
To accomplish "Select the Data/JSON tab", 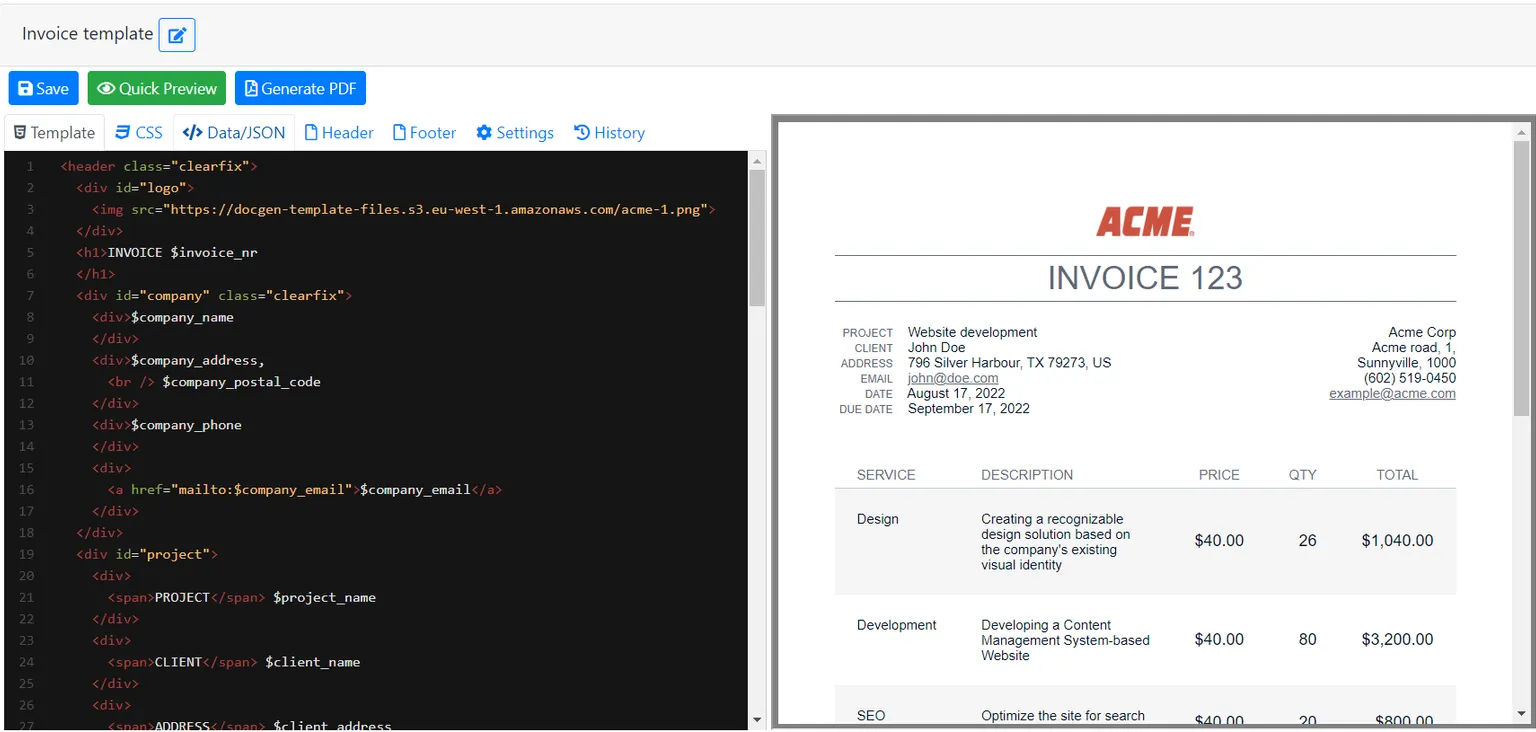I will pos(234,133).
